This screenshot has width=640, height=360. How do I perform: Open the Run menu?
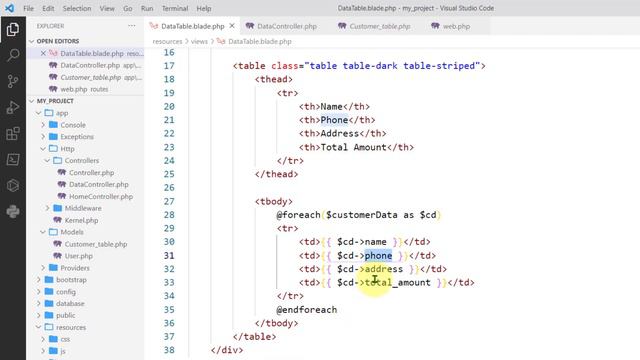[x=147, y=8]
